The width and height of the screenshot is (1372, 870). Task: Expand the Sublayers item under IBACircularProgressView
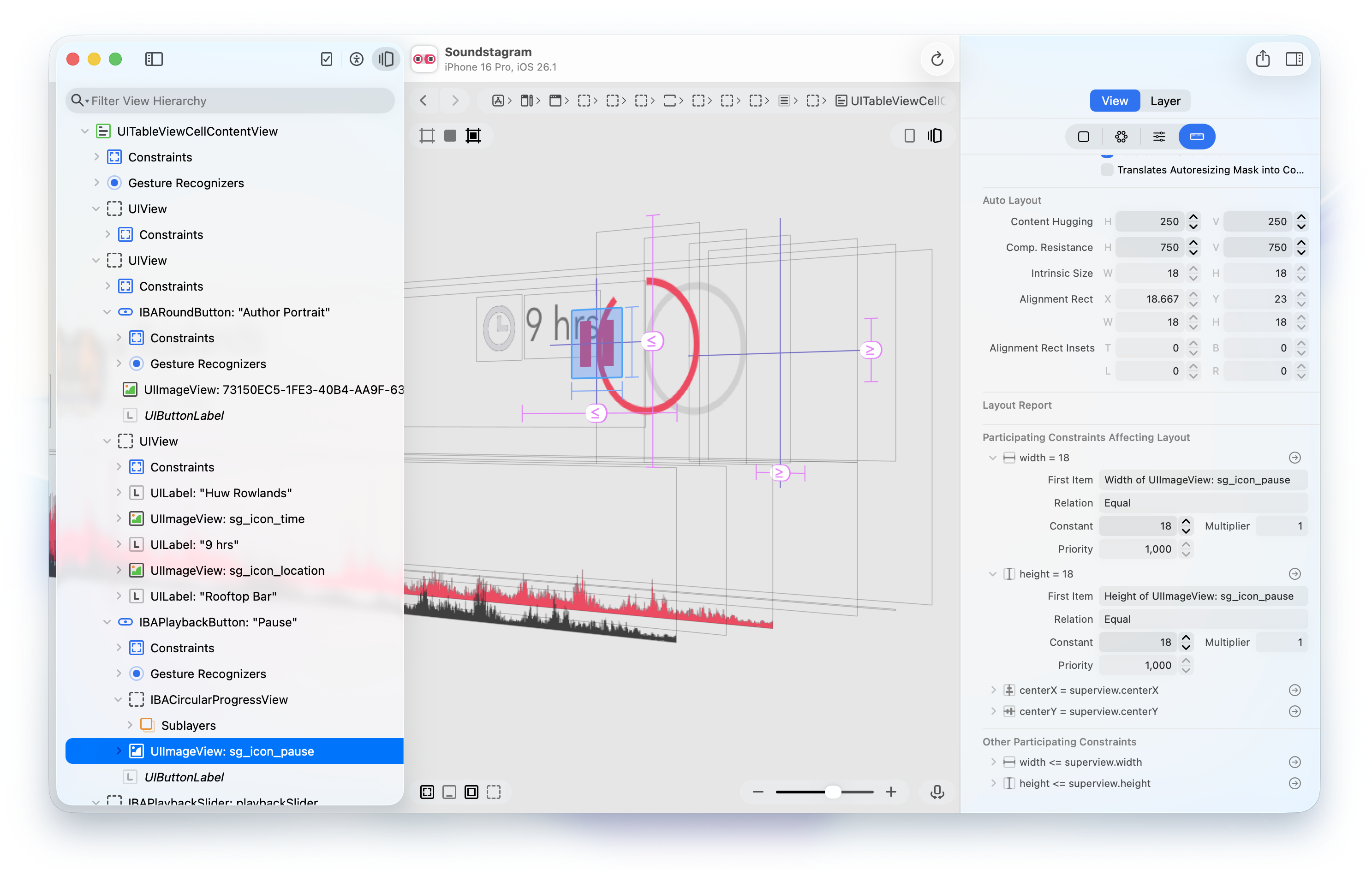click(x=131, y=725)
